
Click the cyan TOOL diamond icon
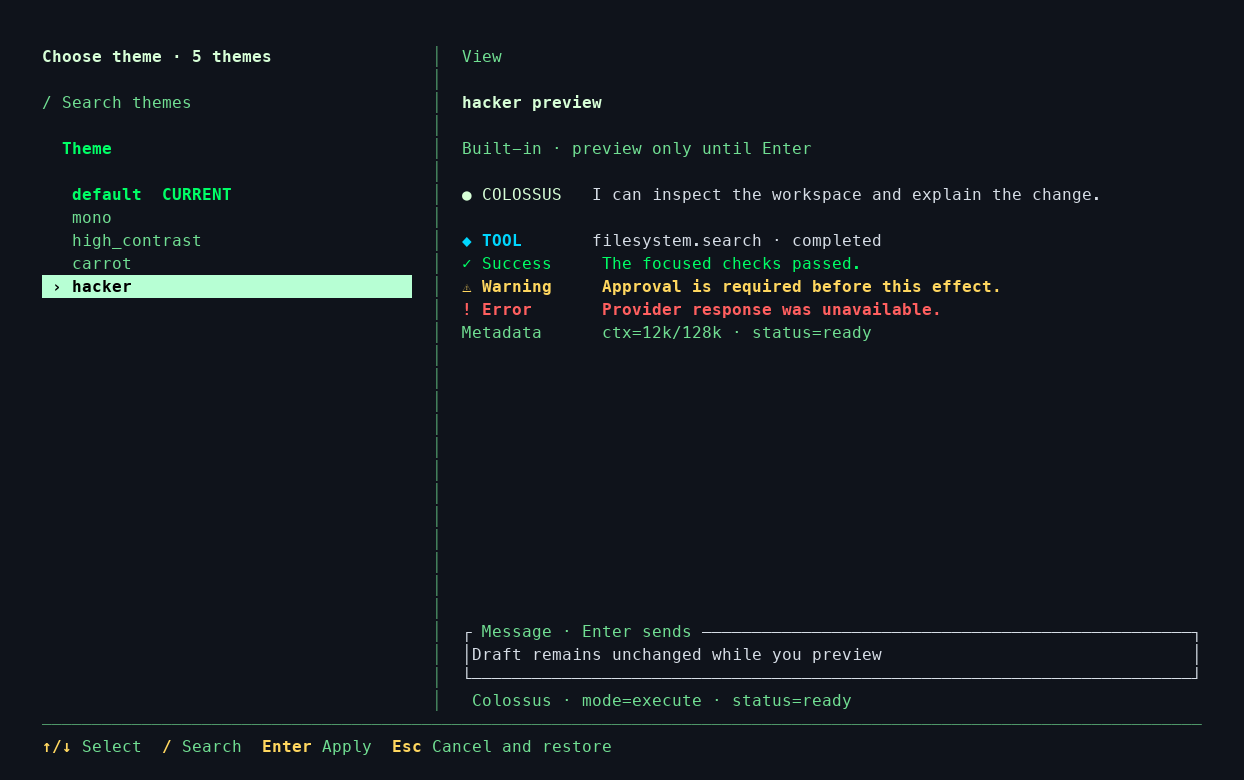pos(467,241)
